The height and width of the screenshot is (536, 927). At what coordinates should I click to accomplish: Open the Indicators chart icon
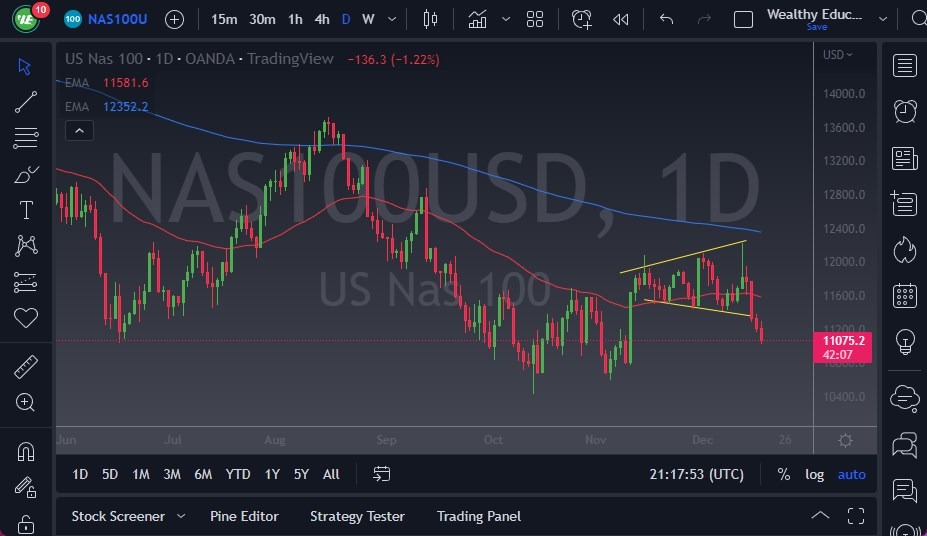pos(478,19)
